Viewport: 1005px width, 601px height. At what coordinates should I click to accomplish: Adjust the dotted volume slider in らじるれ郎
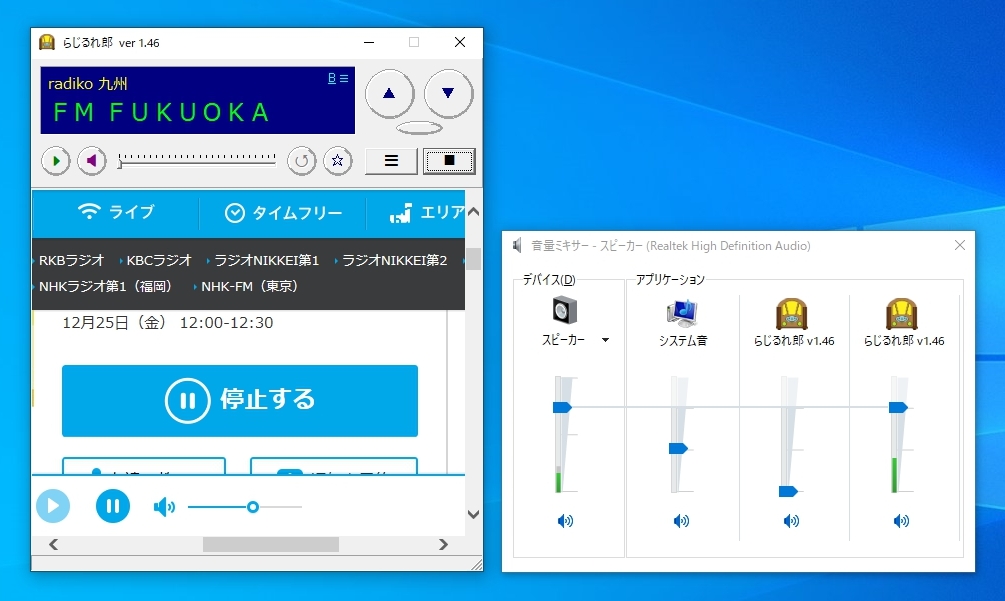197,160
